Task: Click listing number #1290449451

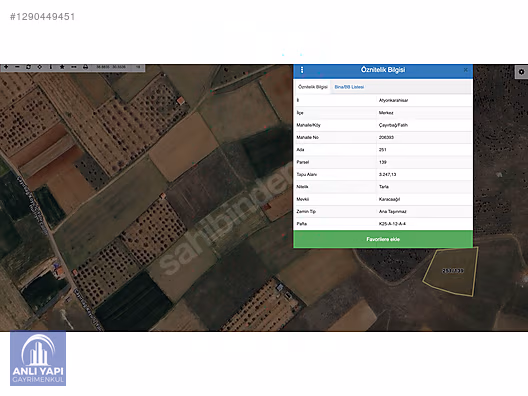Action: tap(42, 17)
